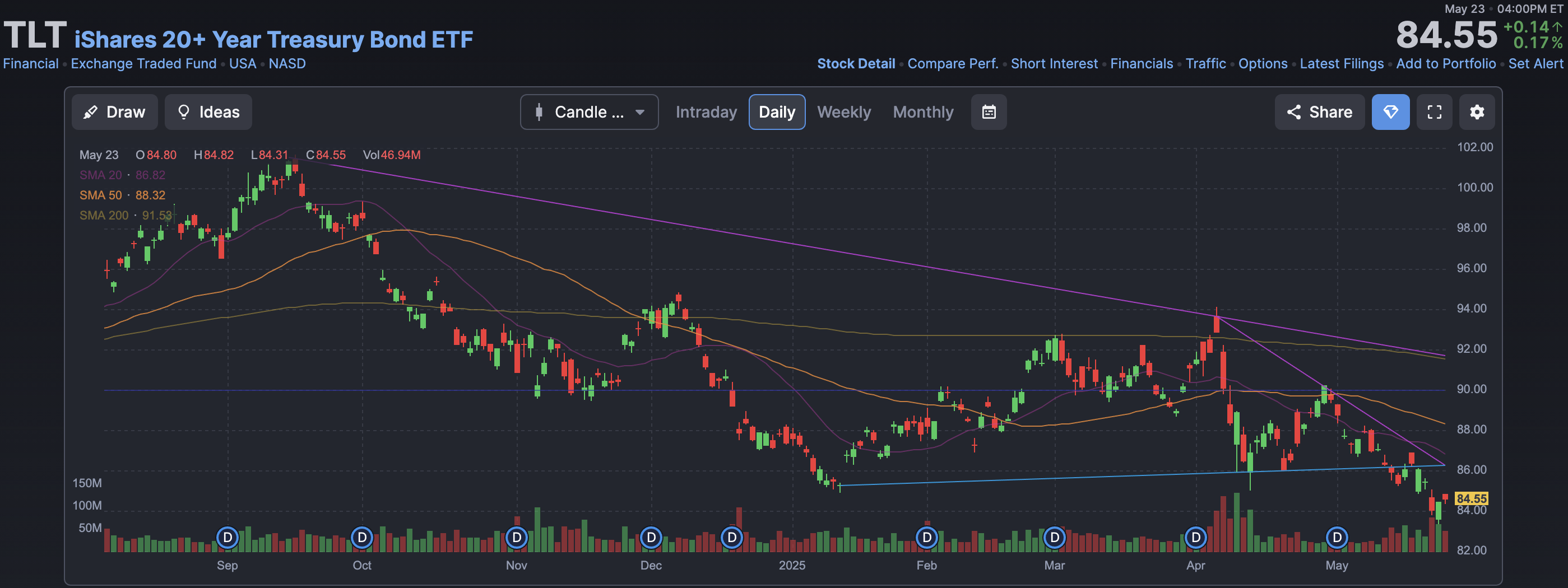Open the Financial sector link

31,64
